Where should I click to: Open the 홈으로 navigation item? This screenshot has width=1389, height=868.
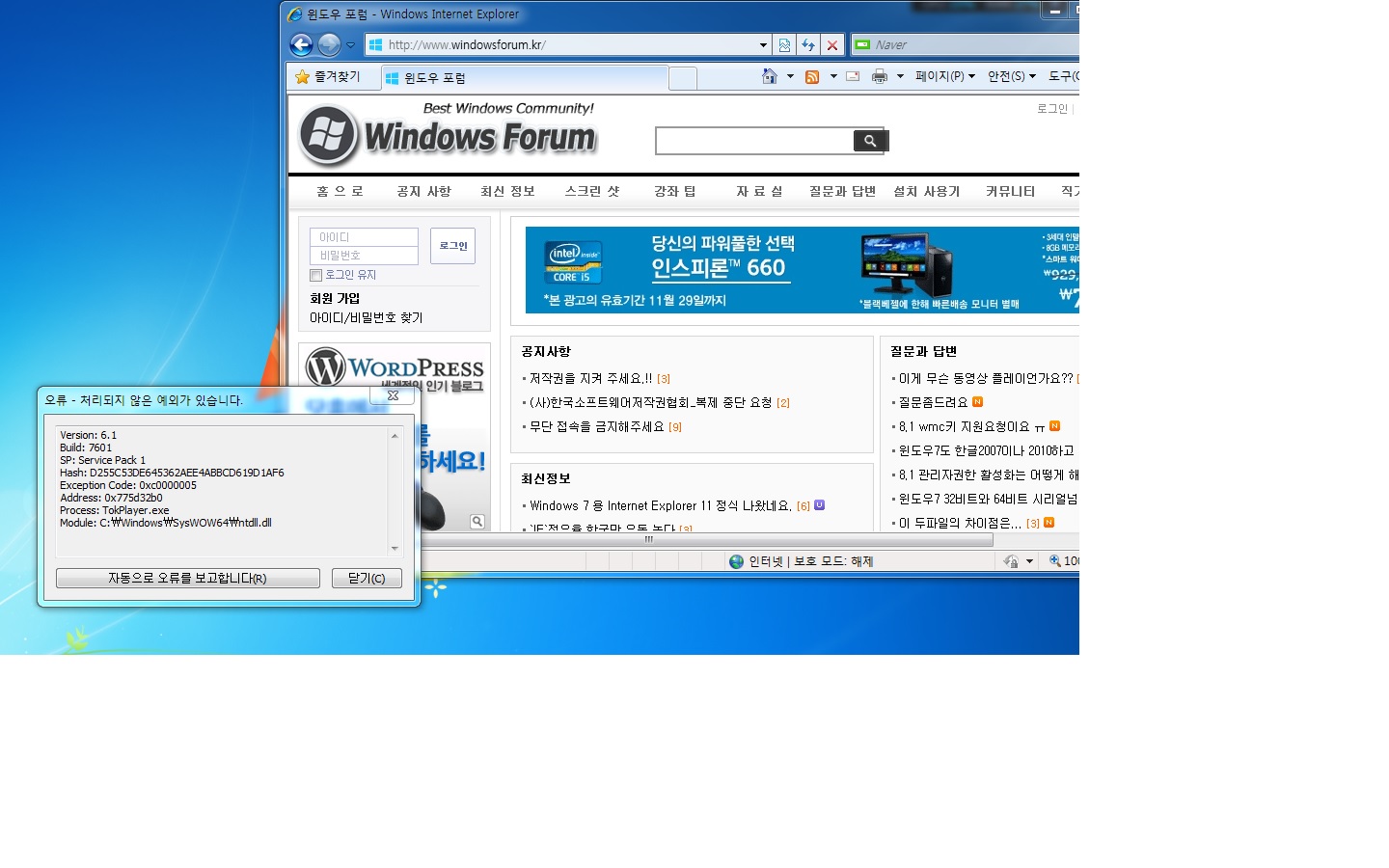pyautogui.click(x=340, y=191)
